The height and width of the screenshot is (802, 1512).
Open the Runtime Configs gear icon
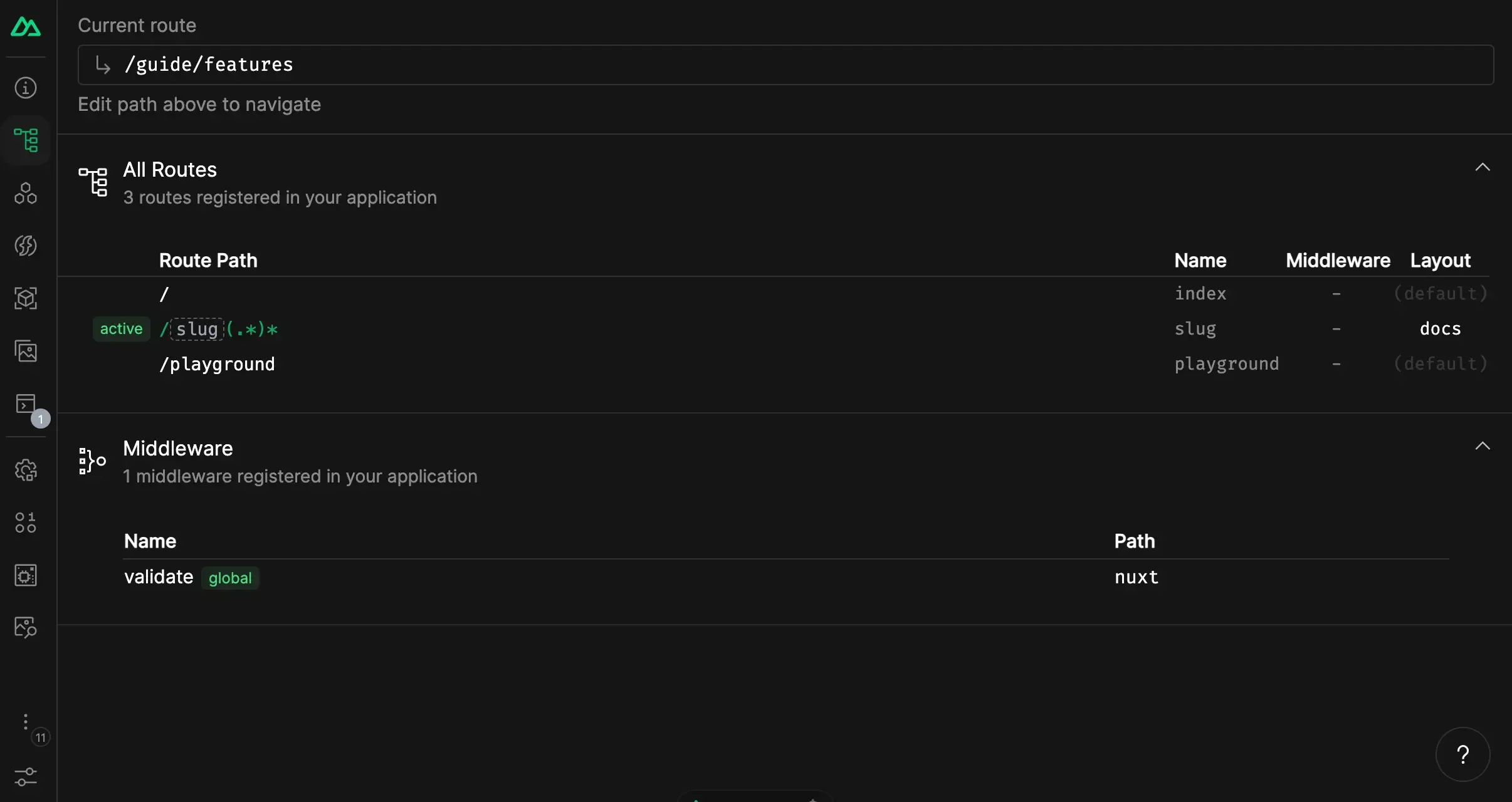(26, 470)
